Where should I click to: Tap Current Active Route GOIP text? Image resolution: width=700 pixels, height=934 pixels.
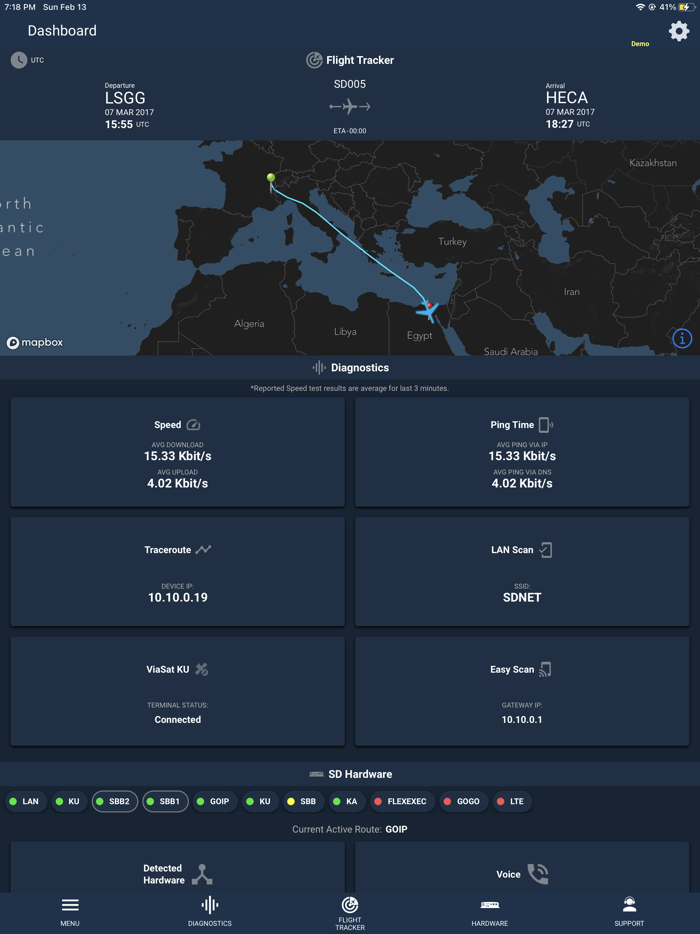tap(350, 829)
